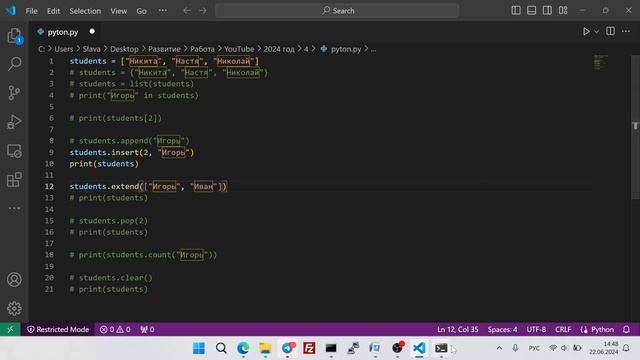This screenshot has width=640, height=360.
Task: Open the Explorer view in activity bar
Action: [14, 36]
